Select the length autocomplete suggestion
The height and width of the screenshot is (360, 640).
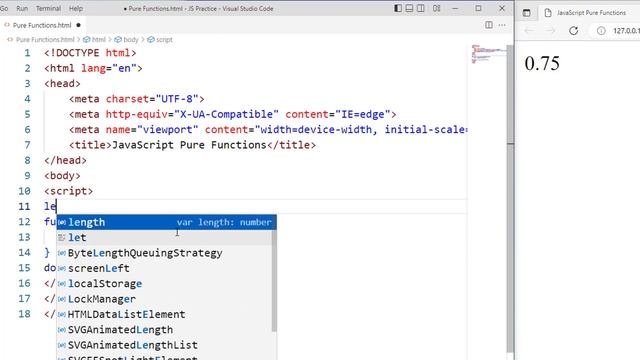coord(166,222)
